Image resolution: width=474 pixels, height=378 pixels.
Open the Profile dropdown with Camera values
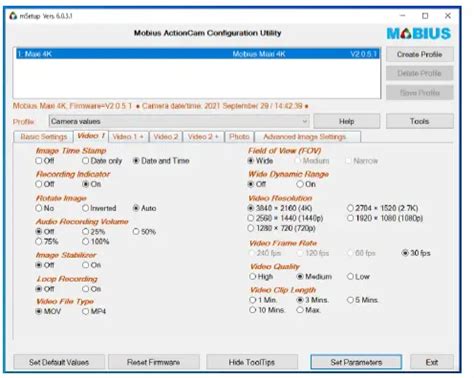(x=179, y=121)
